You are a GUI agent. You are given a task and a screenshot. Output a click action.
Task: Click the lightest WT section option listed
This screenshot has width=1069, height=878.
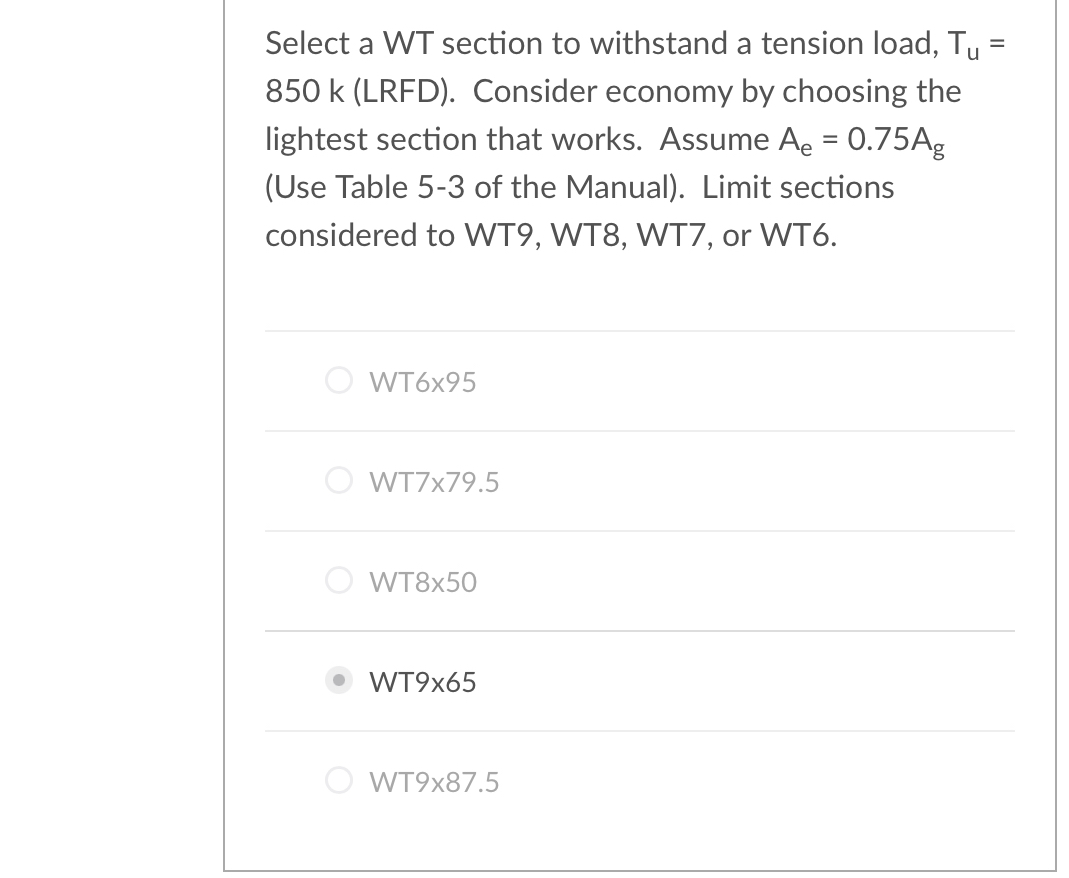coord(423,582)
